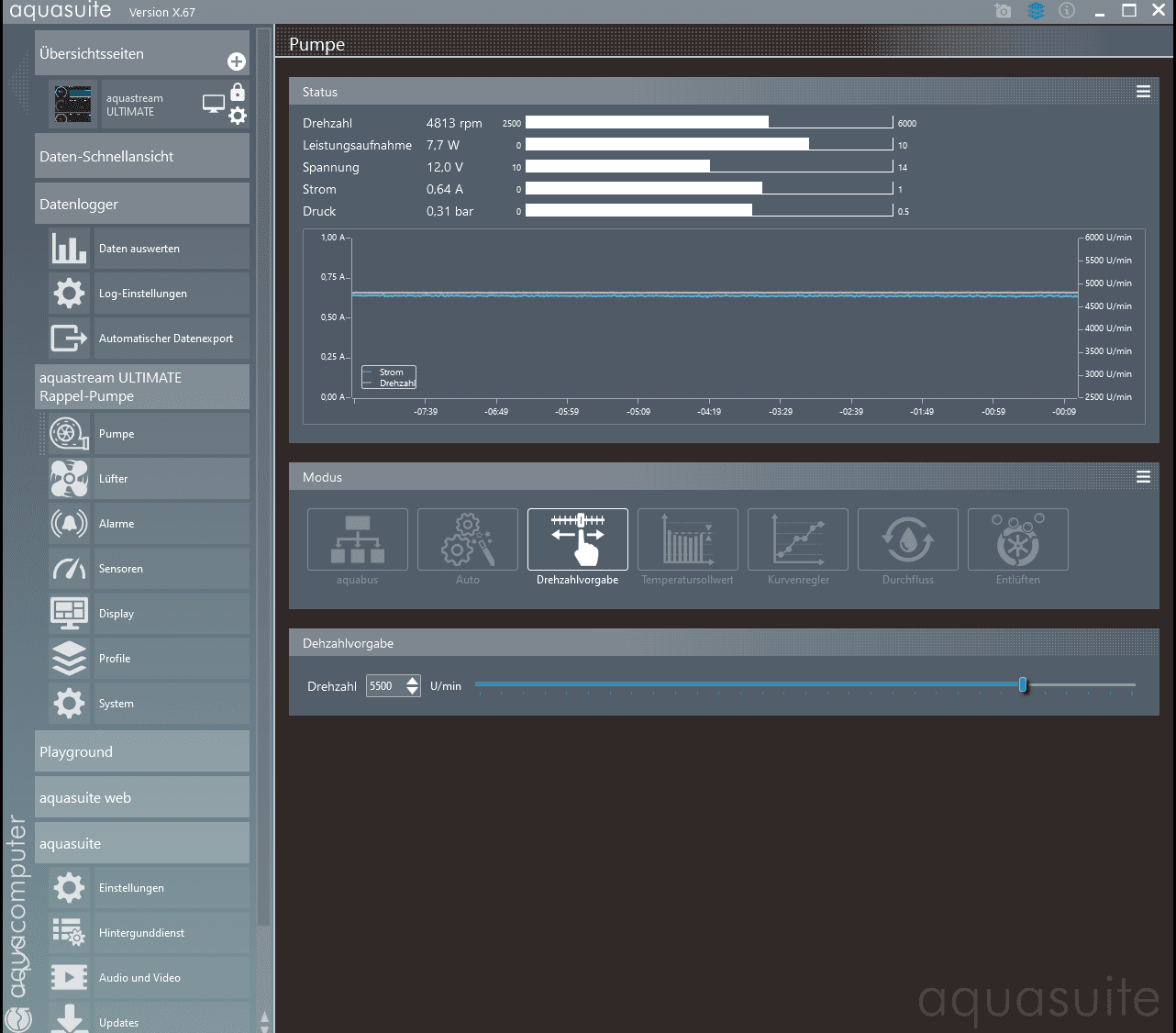Viewport: 1176px width, 1033px height.
Task: Open Audio und Video icon
Action: (x=69, y=978)
